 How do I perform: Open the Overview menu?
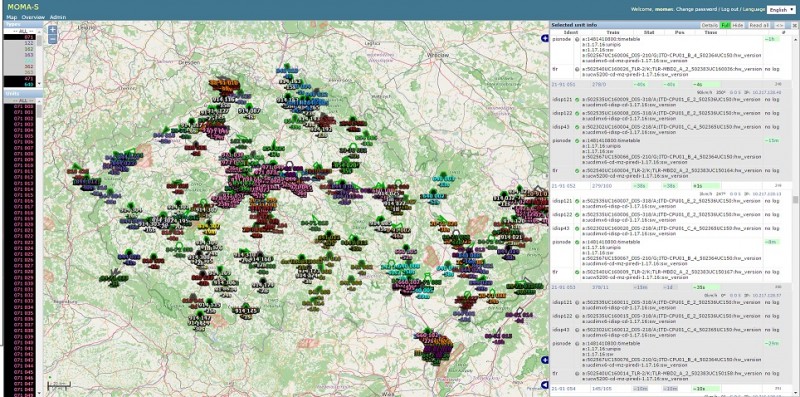(33, 17)
